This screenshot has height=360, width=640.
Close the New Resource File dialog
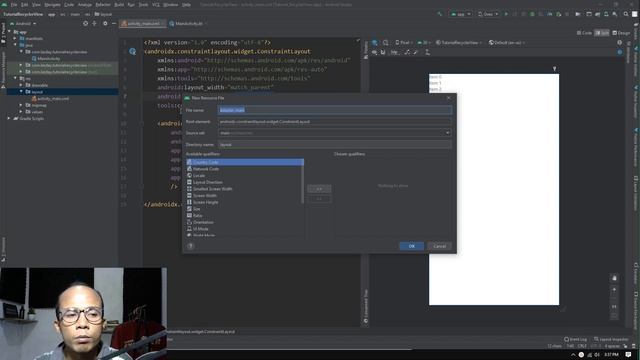point(449,98)
